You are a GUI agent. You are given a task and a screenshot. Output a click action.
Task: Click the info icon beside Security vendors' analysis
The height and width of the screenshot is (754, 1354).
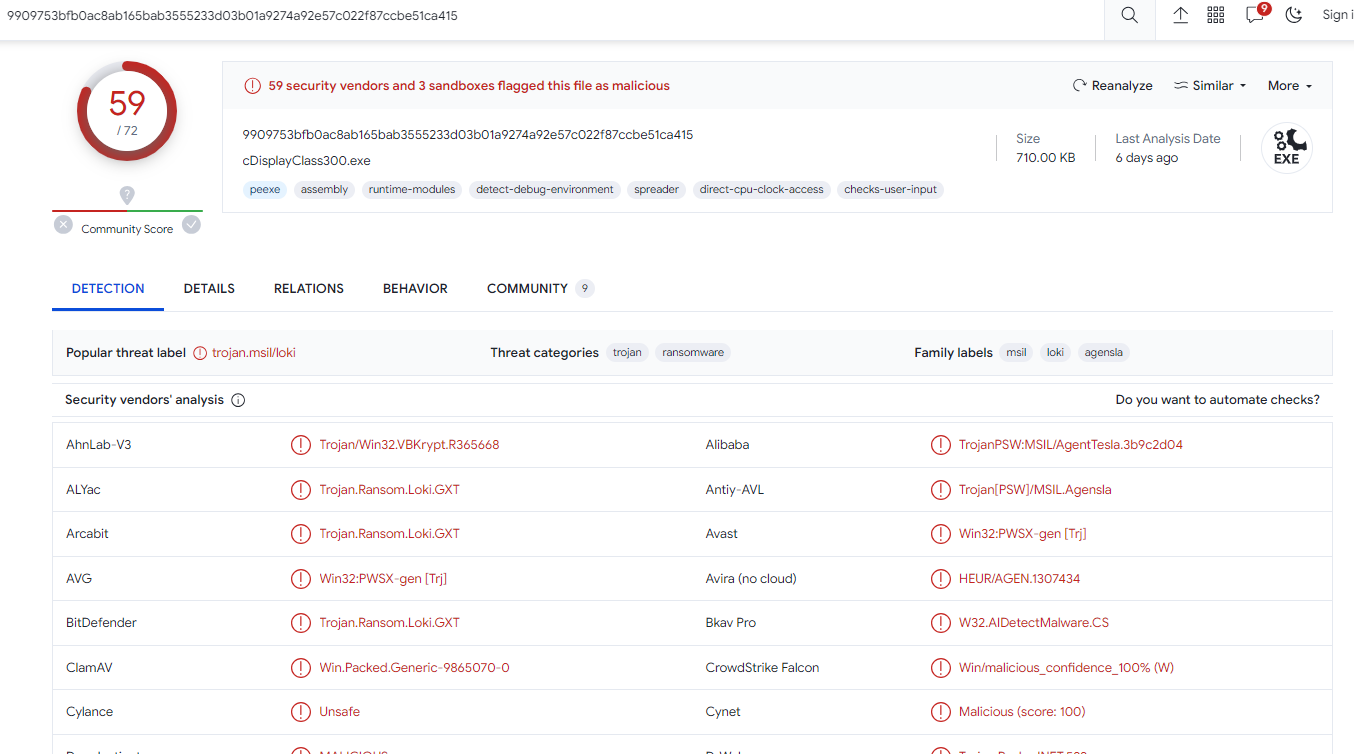pos(238,400)
